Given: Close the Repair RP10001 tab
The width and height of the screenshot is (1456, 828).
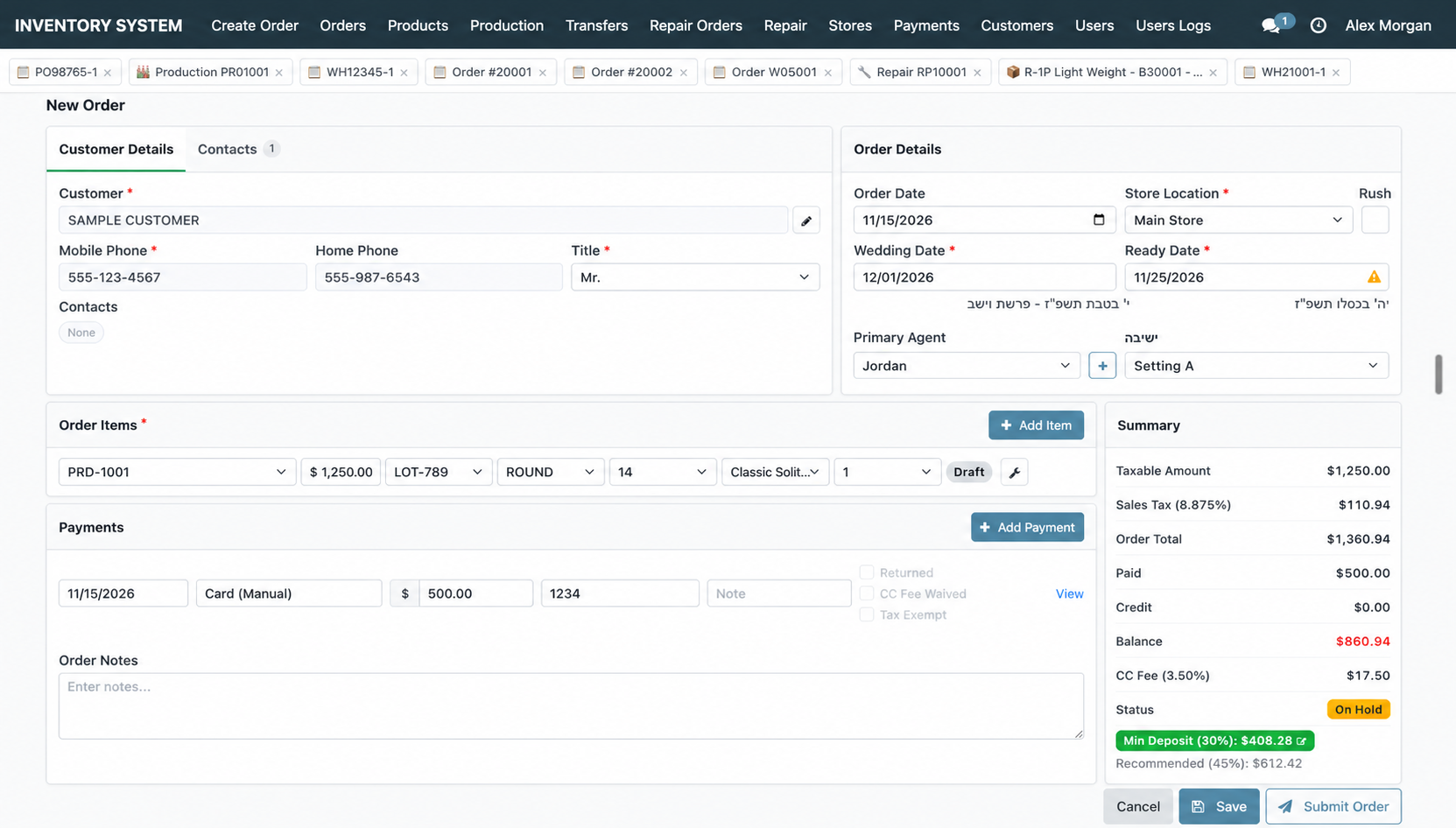Looking at the screenshot, I should pos(978,73).
